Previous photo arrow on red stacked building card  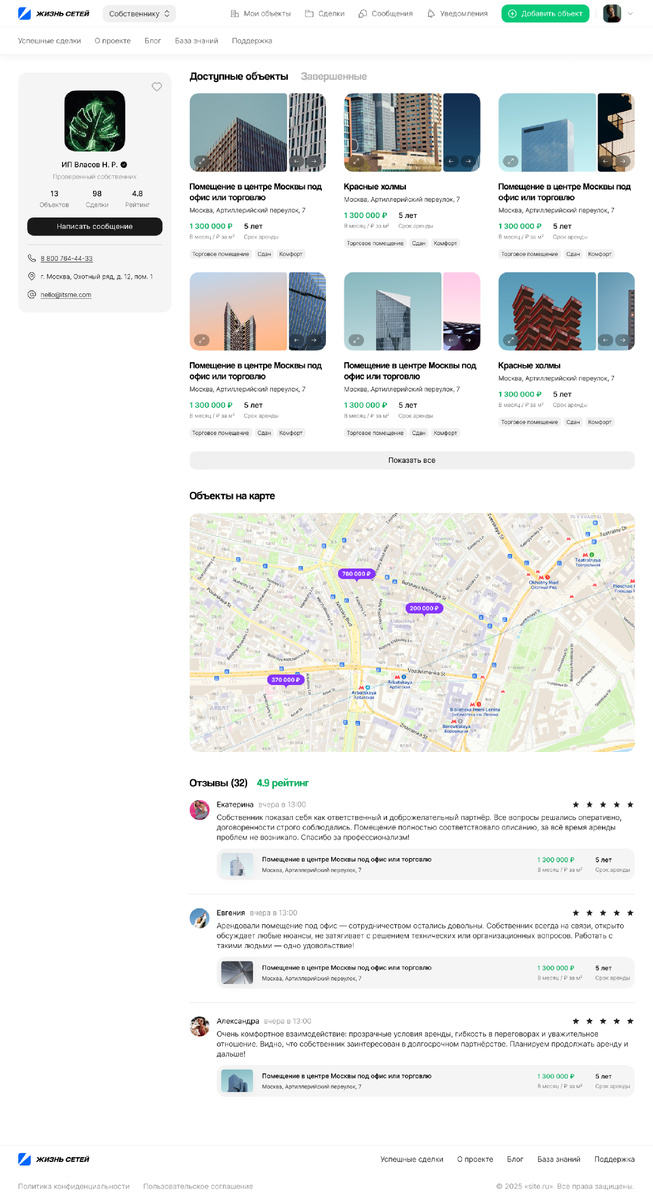click(606, 340)
